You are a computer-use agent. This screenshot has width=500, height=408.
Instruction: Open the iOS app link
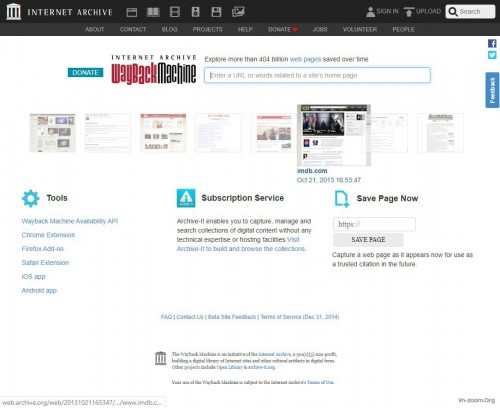(33, 277)
